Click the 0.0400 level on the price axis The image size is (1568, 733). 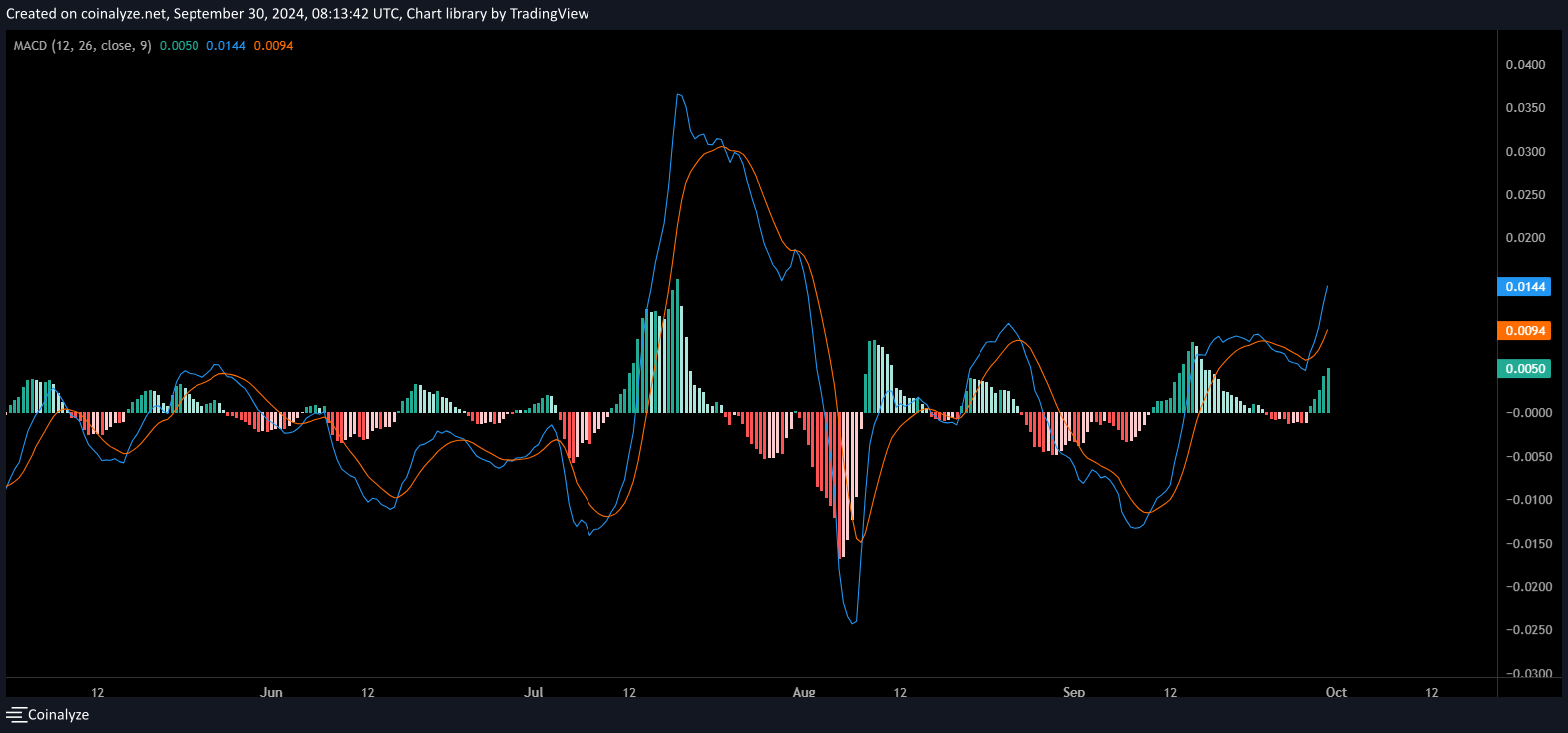(x=1525, y=65)
